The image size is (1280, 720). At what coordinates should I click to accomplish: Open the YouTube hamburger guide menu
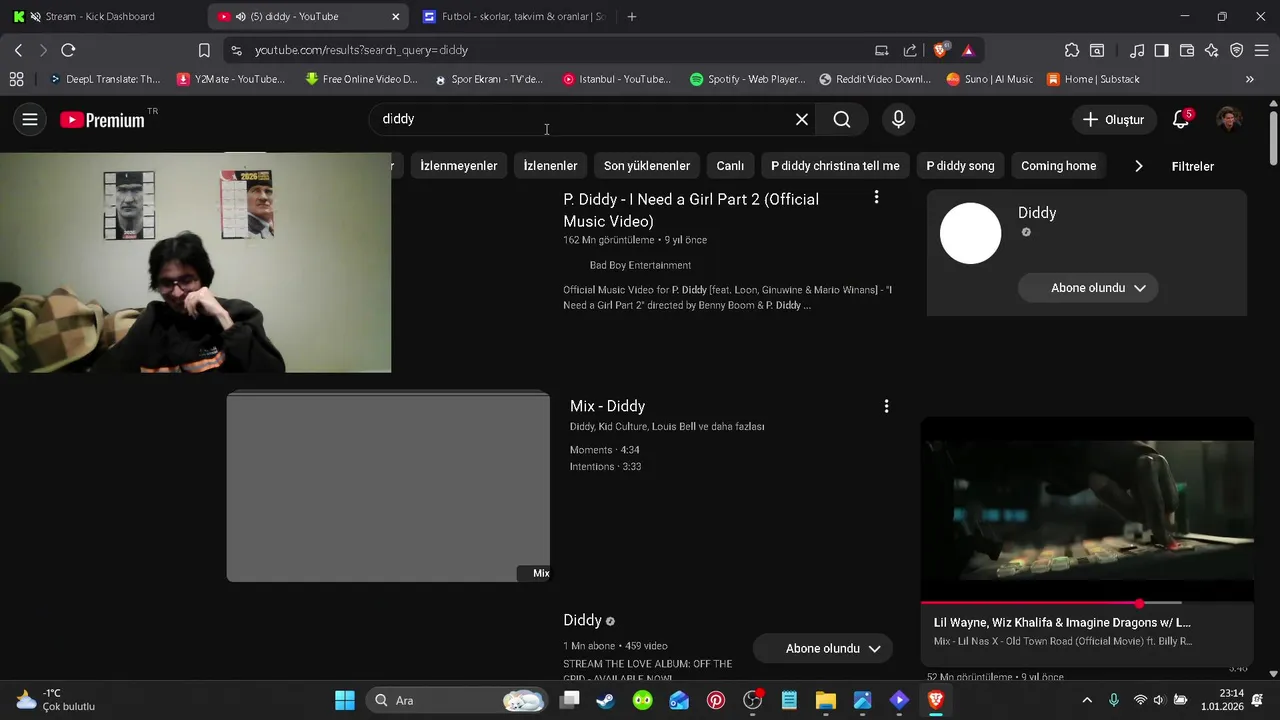pos(30,120)
